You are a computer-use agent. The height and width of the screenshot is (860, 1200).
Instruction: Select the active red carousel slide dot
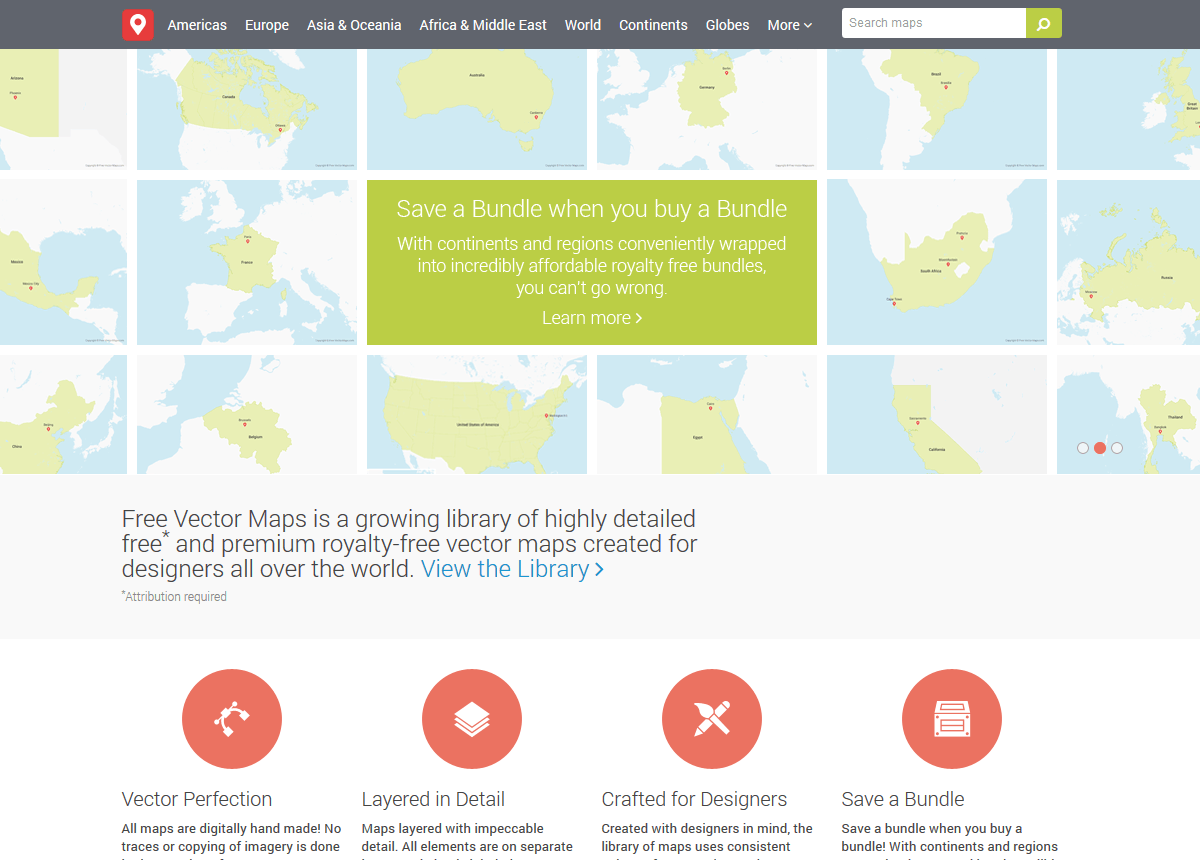click(1100, 448)
